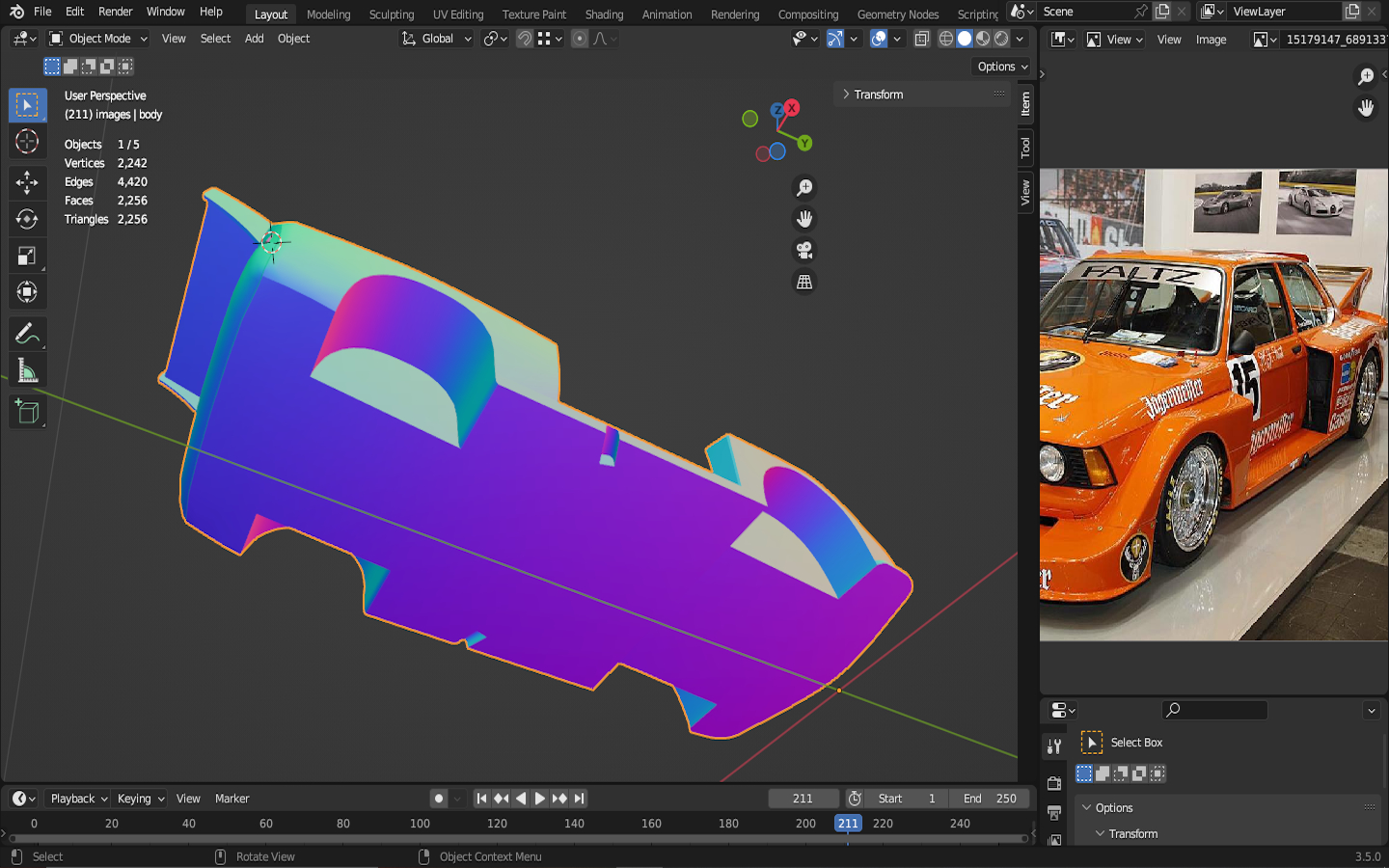This screenshot has width=1389, height=868.
Task: Click the use preview range clock icon
Action: (855, 799)
